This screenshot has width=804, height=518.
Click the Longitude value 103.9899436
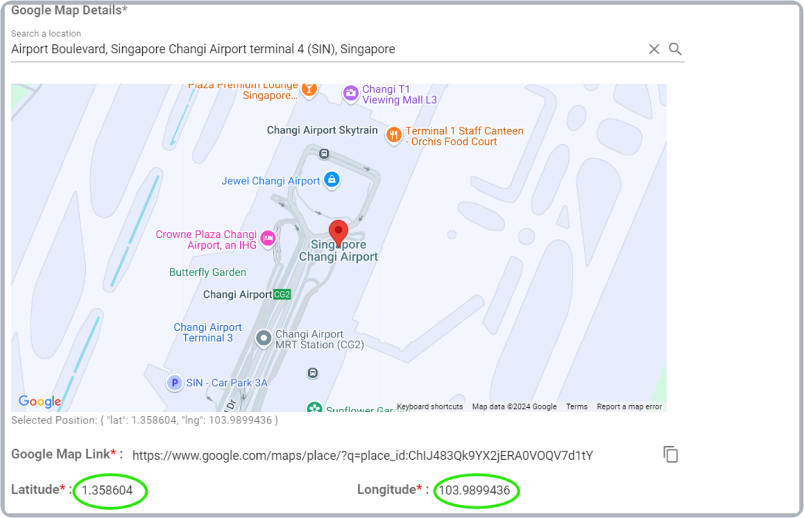tap(474, 490)
